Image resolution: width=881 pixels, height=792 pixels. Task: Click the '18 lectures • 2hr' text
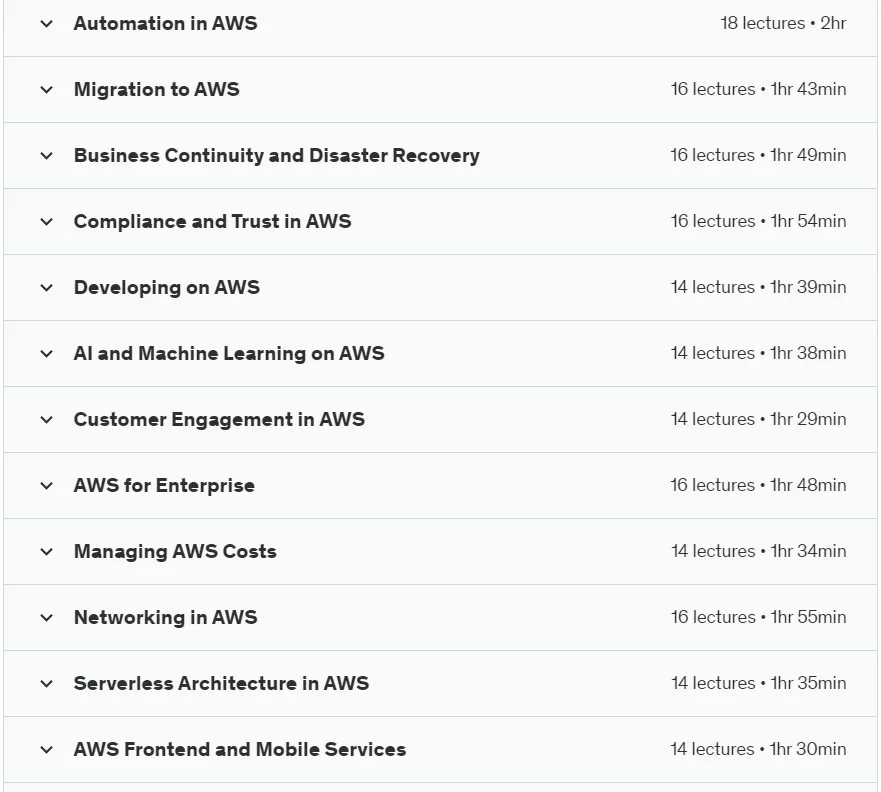click(783, 23)
